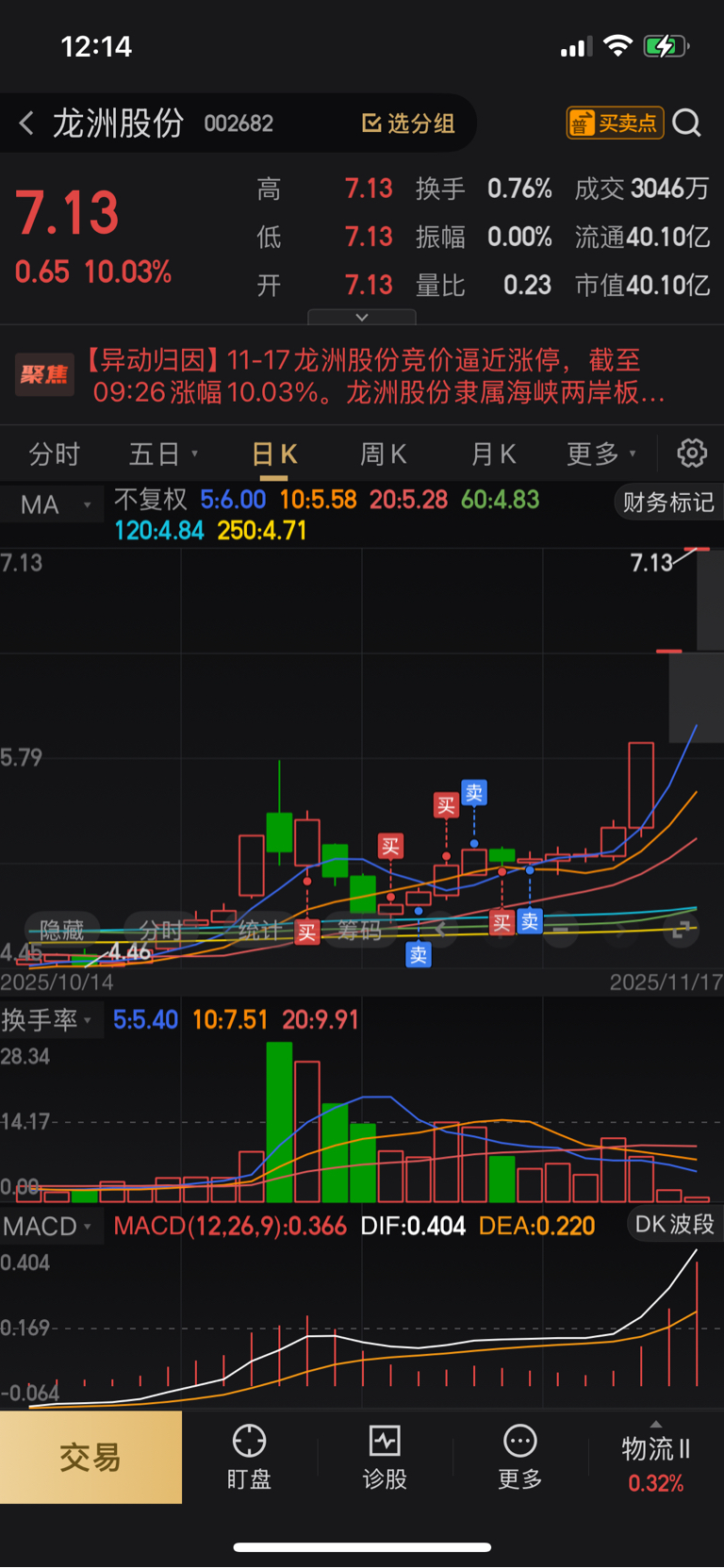Open the search magnifier icon

(x=687, y=123)
